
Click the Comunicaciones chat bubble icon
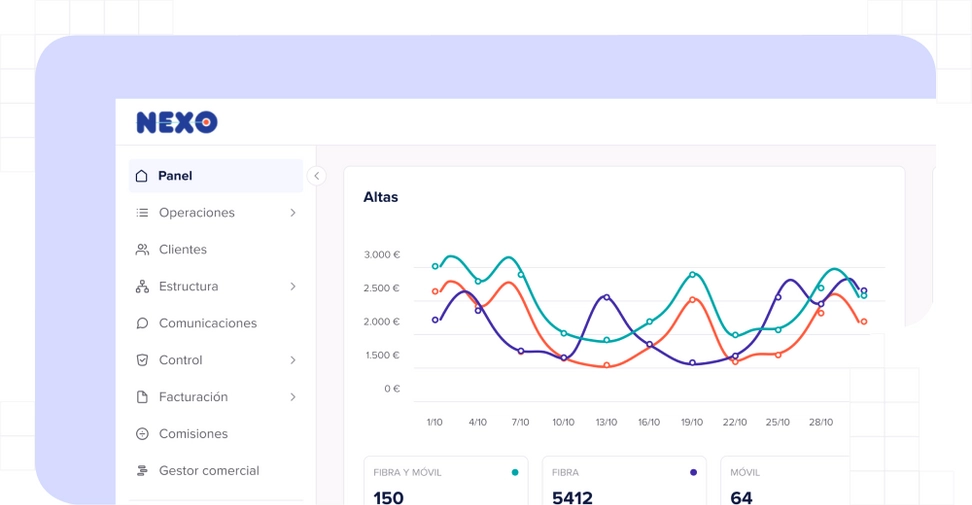(x=142, y=324)
